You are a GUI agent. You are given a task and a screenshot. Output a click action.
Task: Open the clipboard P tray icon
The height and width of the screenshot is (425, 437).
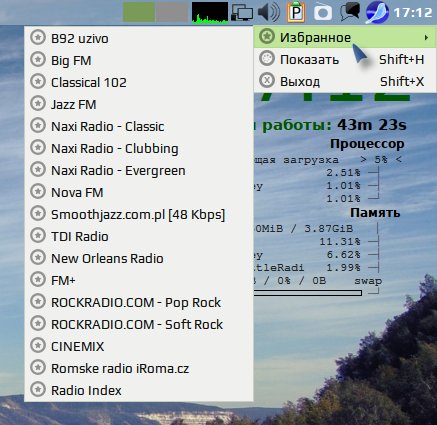296,12
